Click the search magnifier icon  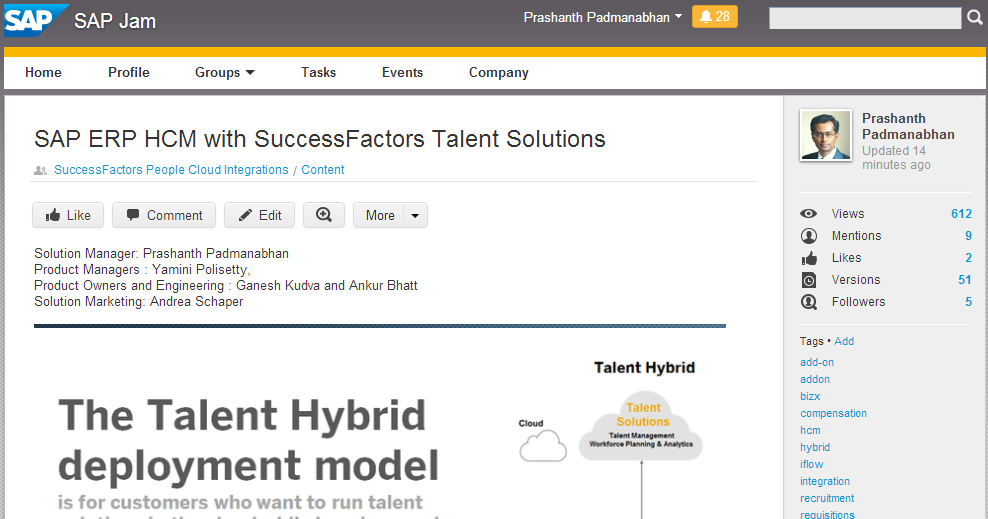click(975, 18)
